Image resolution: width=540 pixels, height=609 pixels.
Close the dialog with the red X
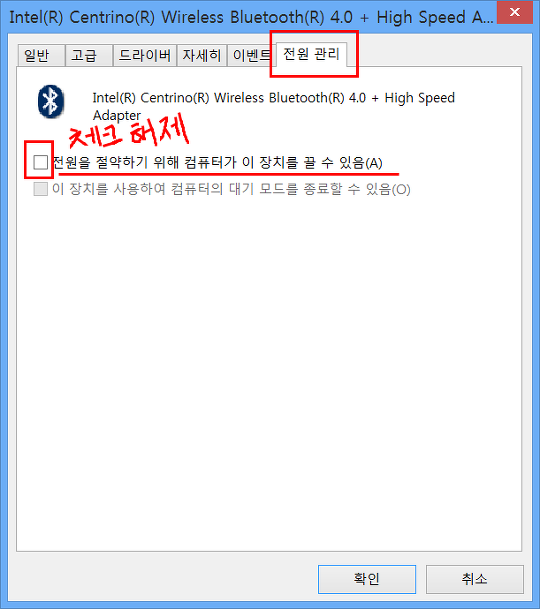(x=514, y=12)
